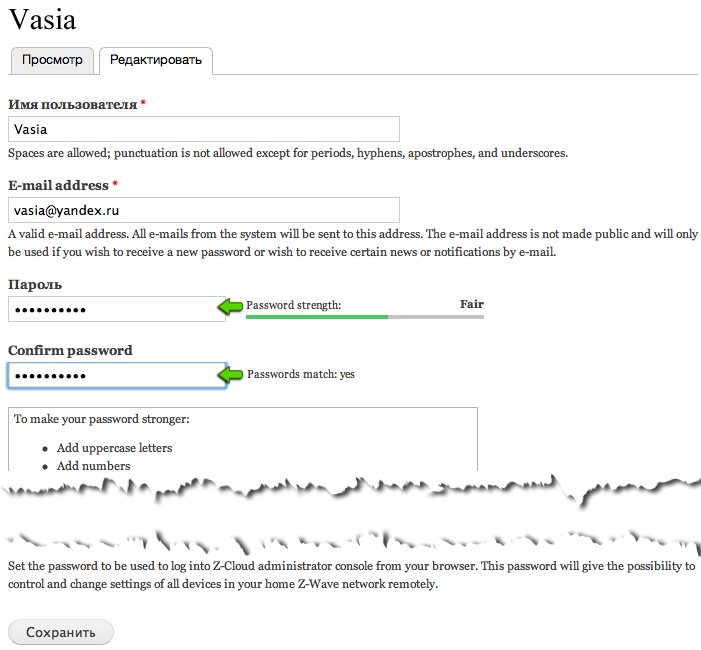701x650 pixels.
Task: Click the Пароль label text
Action: (x=35, y=285)
